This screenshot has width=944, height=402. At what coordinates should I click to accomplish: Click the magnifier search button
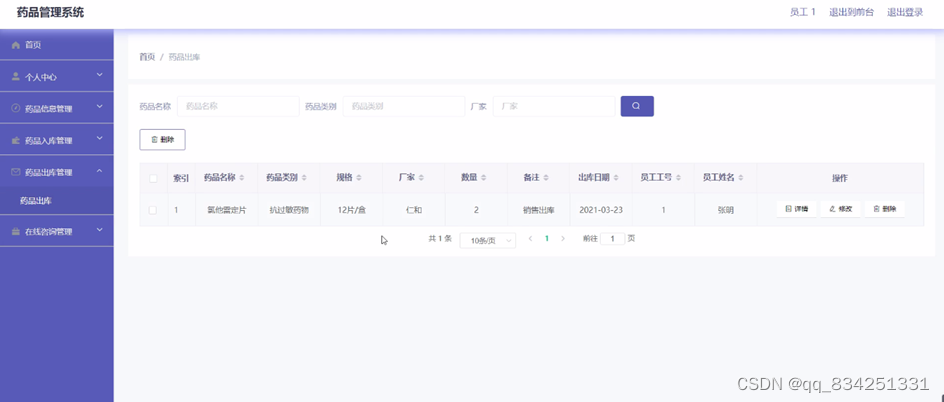click(637, 106)
